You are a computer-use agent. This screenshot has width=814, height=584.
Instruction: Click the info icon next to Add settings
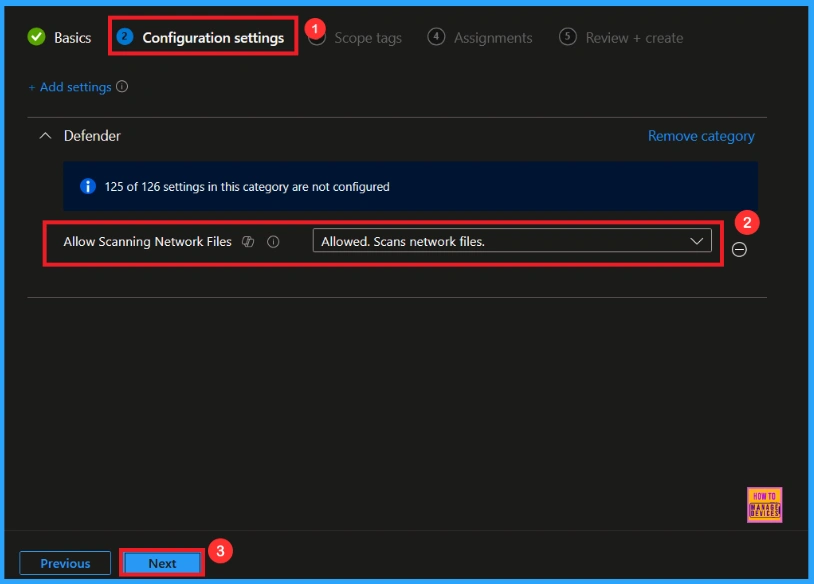pyautogui.click(x=122, y=87)
